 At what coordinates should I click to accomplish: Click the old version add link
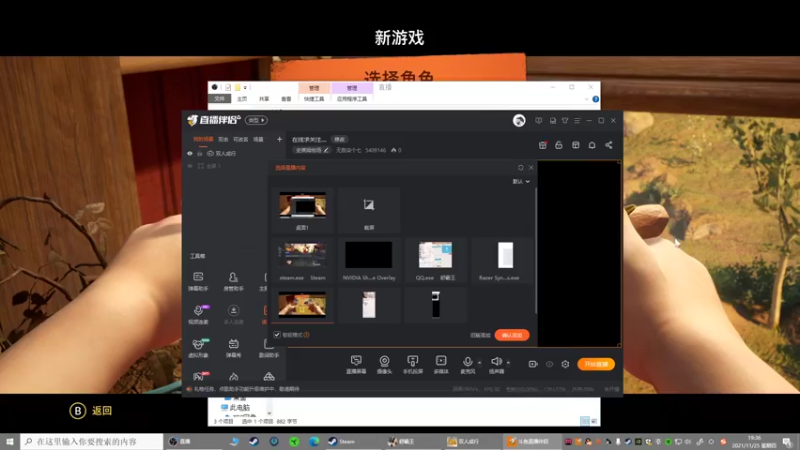pyautogui.click(x=480, y=335)
